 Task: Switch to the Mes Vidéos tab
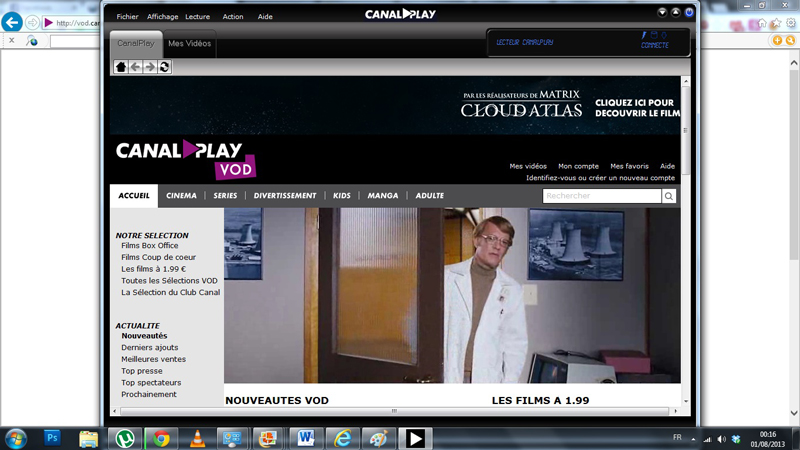(x=189, y=44)
